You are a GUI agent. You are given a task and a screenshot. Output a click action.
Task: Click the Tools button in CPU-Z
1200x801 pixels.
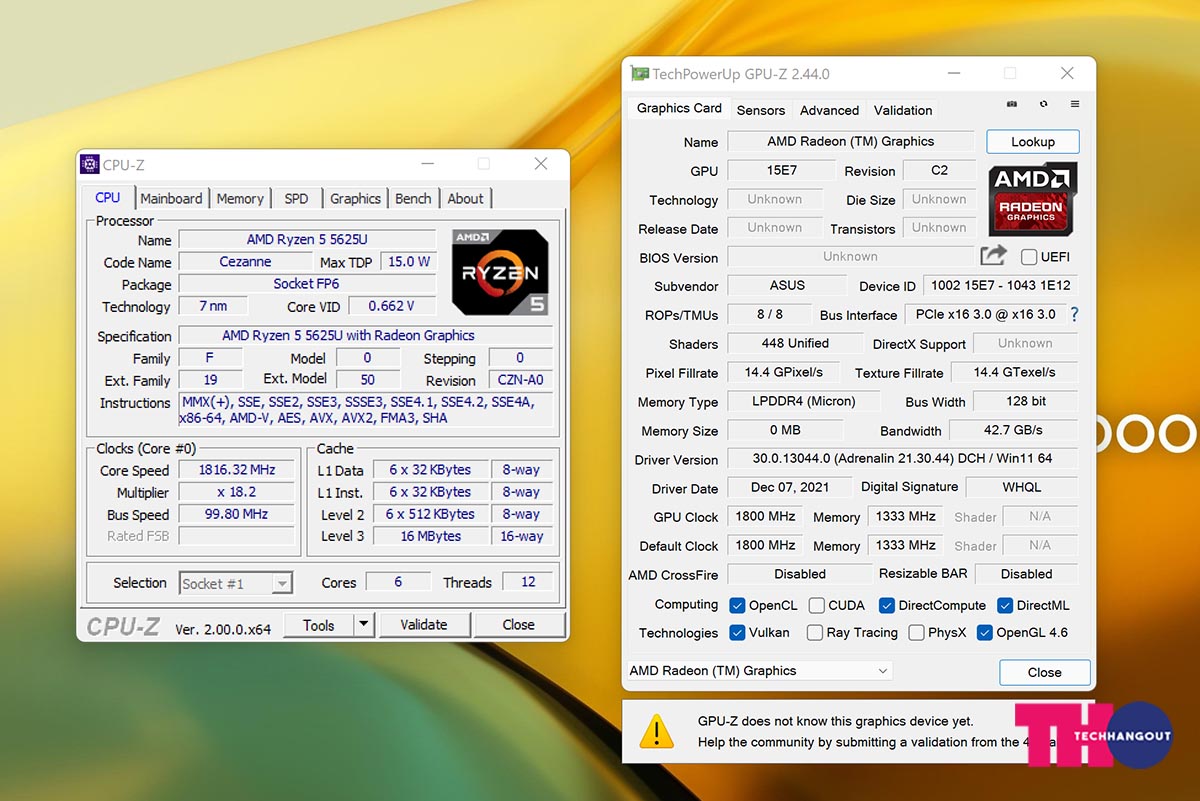(319, 625)
